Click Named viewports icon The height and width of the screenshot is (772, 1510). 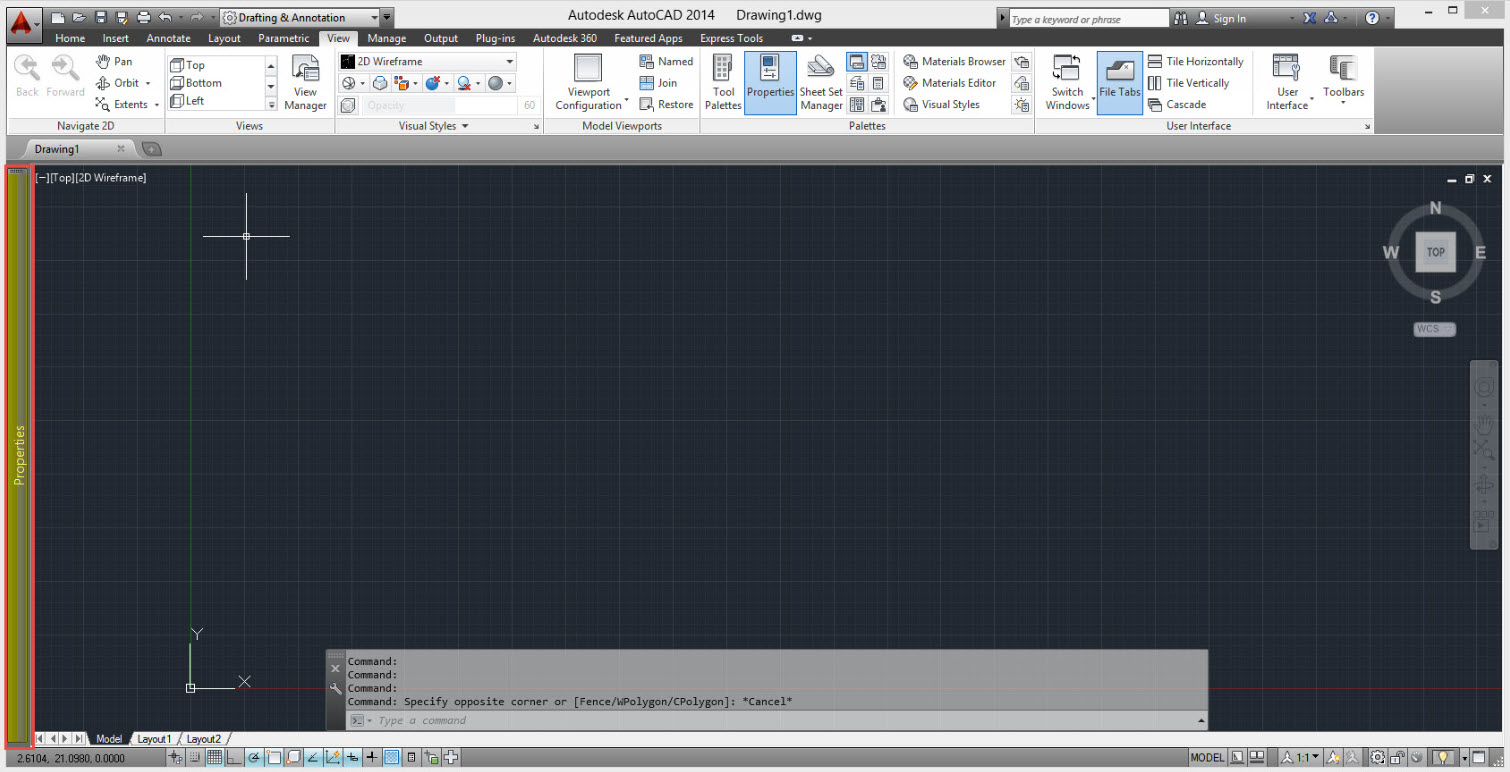[x=666, y=61]
